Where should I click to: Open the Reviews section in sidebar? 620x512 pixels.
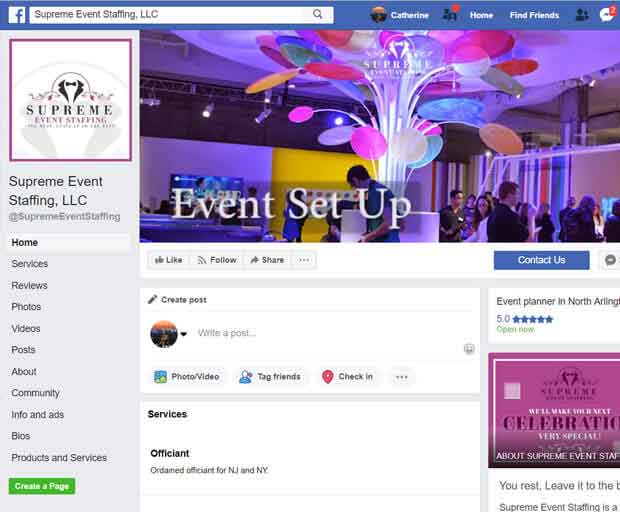click(x=29, y=285)
